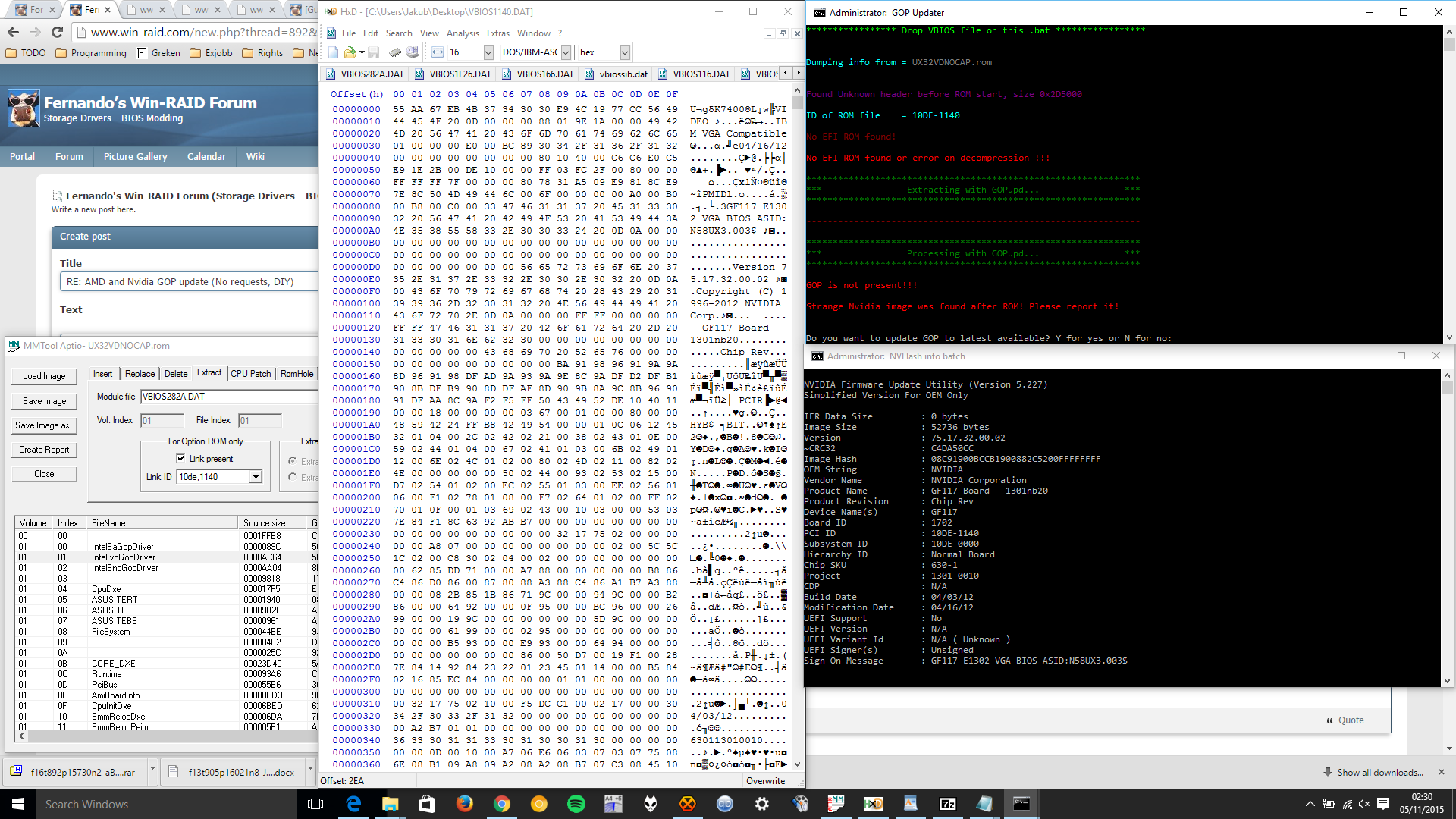Expand f16t892p15730n2 download options arrow

tap(152, 770)
